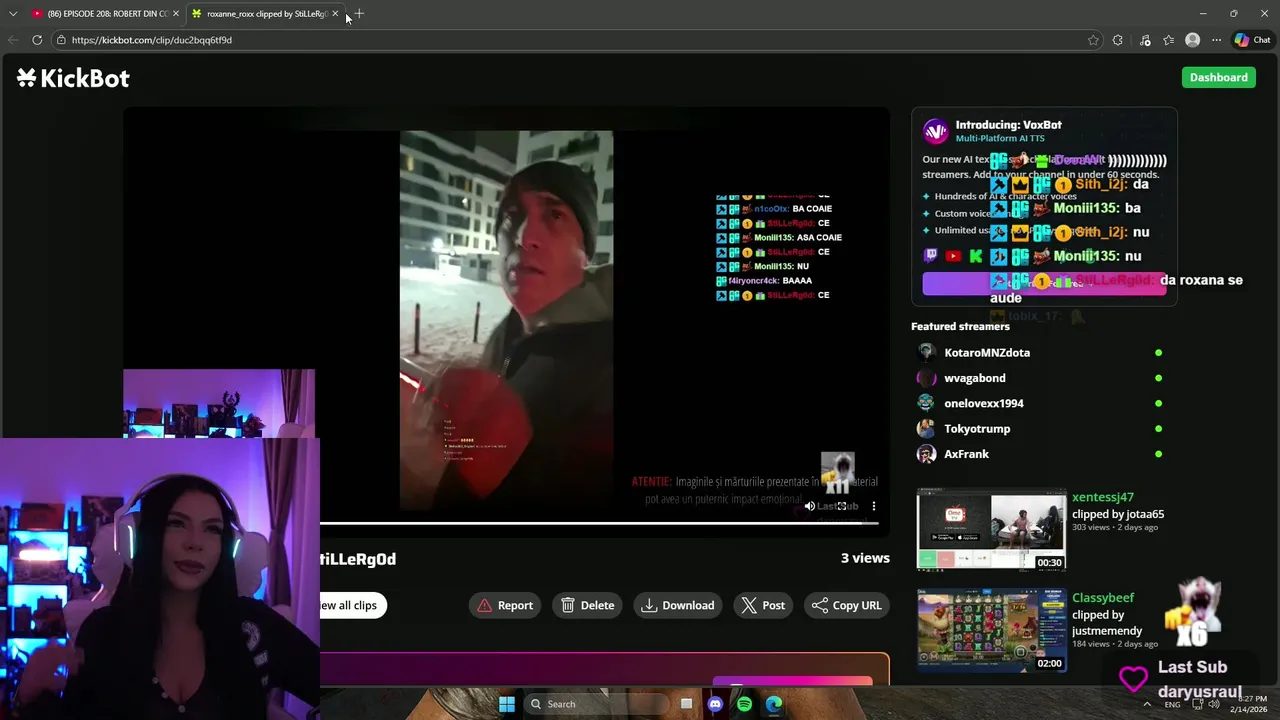Close the roxanne_roxx clip tab
The image size is (1280, 720).
click(335, 14)
